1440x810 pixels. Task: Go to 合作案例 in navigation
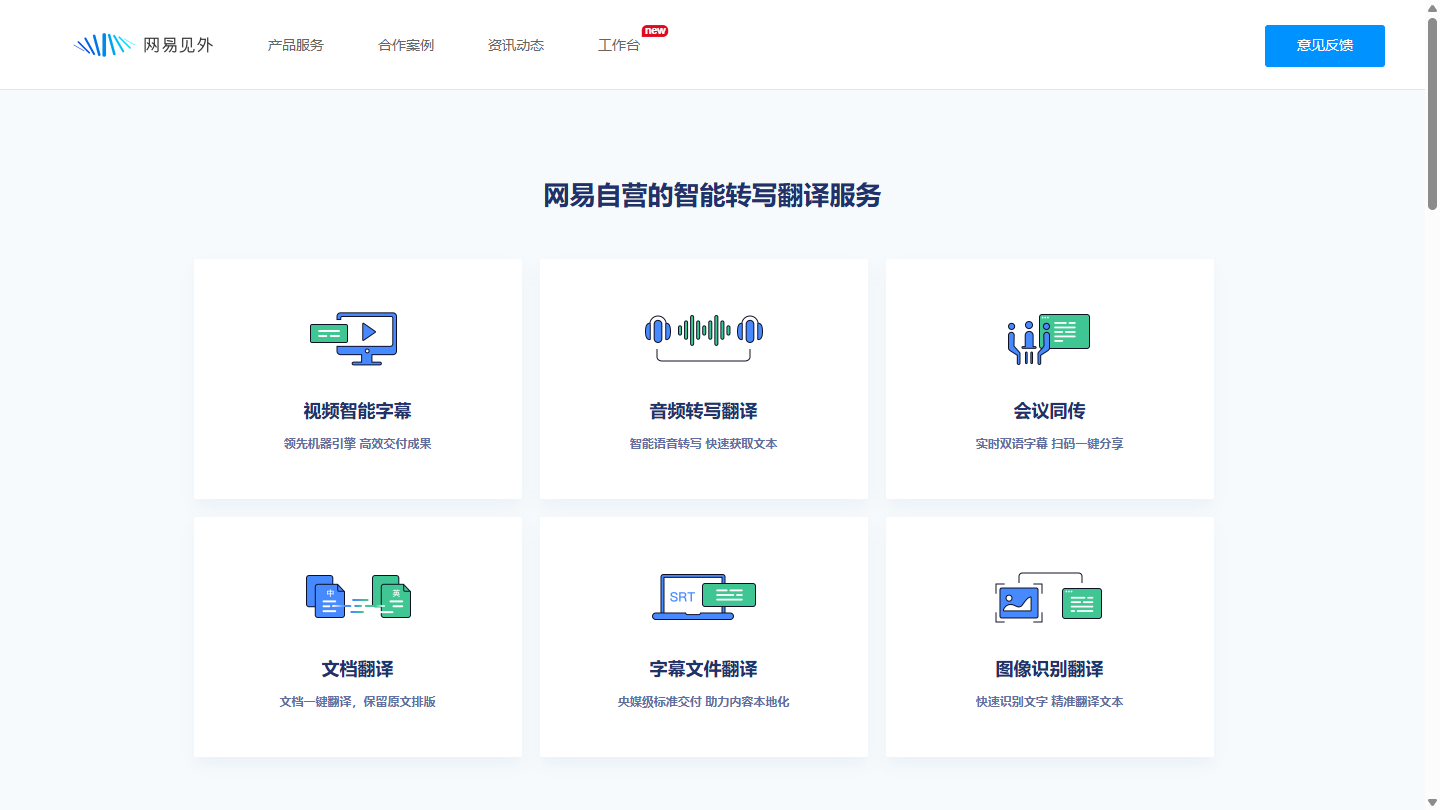point(406,45)
